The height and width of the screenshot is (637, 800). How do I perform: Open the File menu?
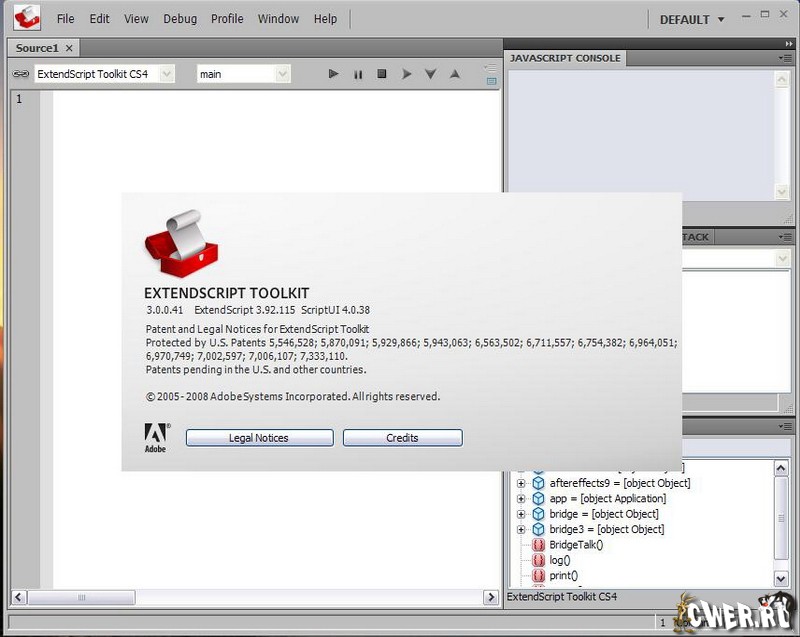coord(65,19)
